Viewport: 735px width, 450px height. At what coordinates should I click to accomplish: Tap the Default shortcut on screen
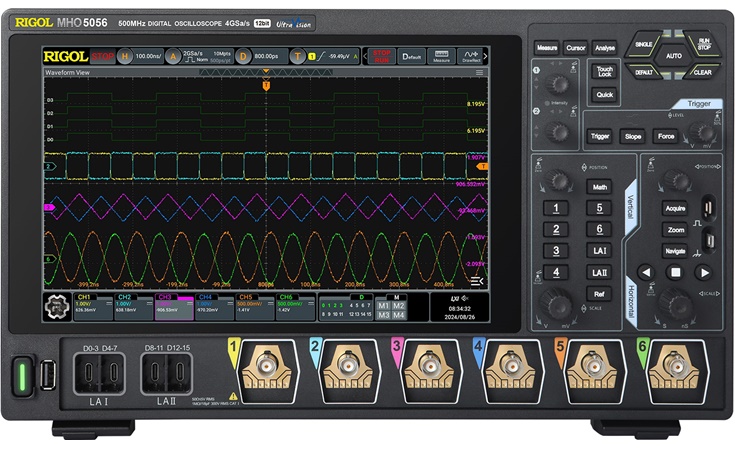point(412,56)
